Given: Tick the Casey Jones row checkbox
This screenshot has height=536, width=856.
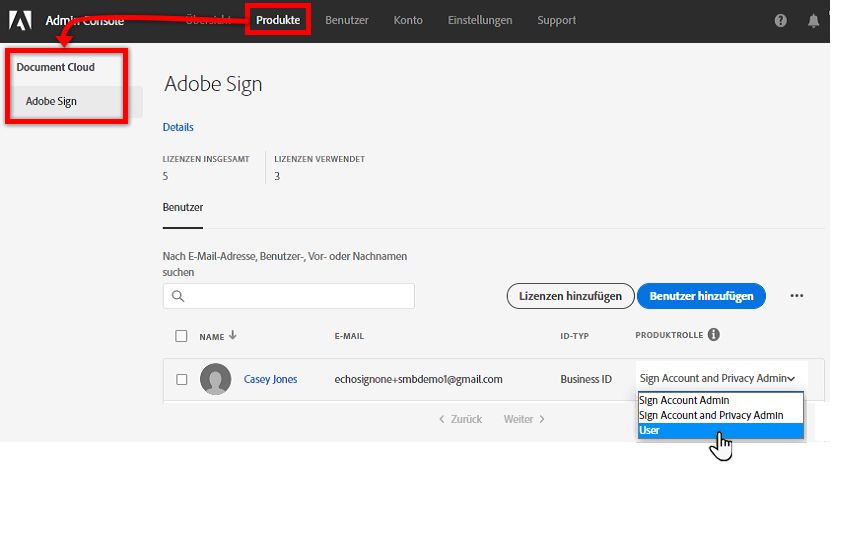Looking at the screenshot, I should pos(182,379).
